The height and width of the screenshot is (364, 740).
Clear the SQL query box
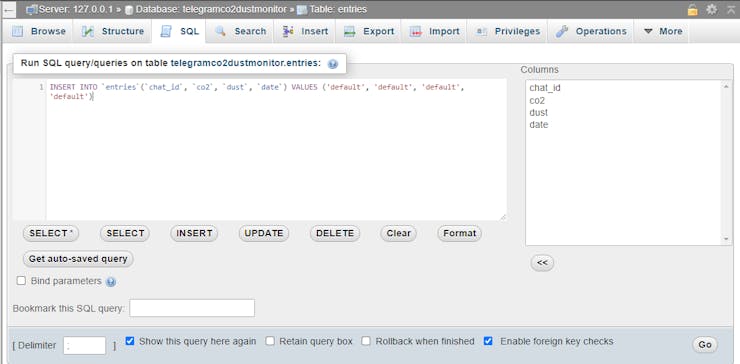(x=398, y=233)
